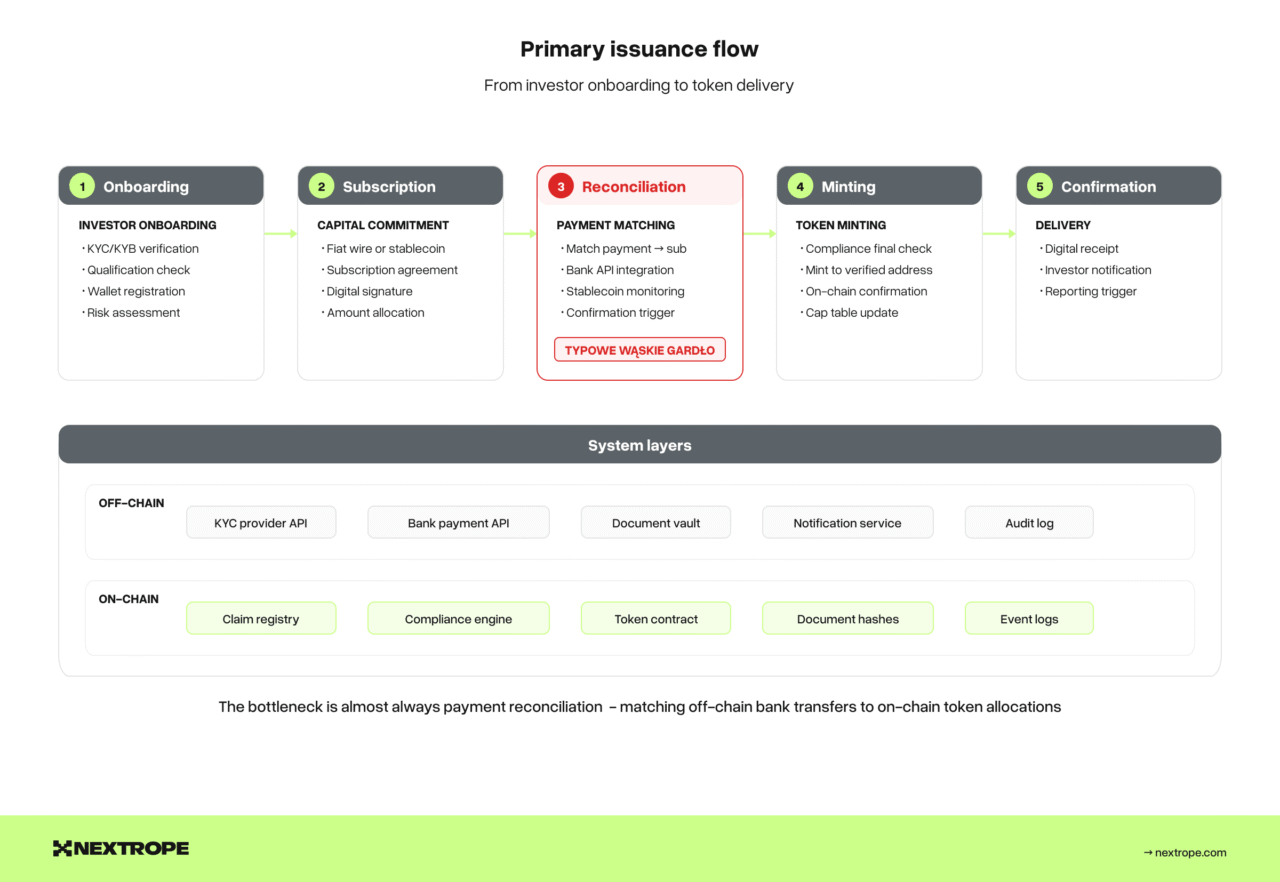Click the step 2 Subscription number badge

[321, 187]
